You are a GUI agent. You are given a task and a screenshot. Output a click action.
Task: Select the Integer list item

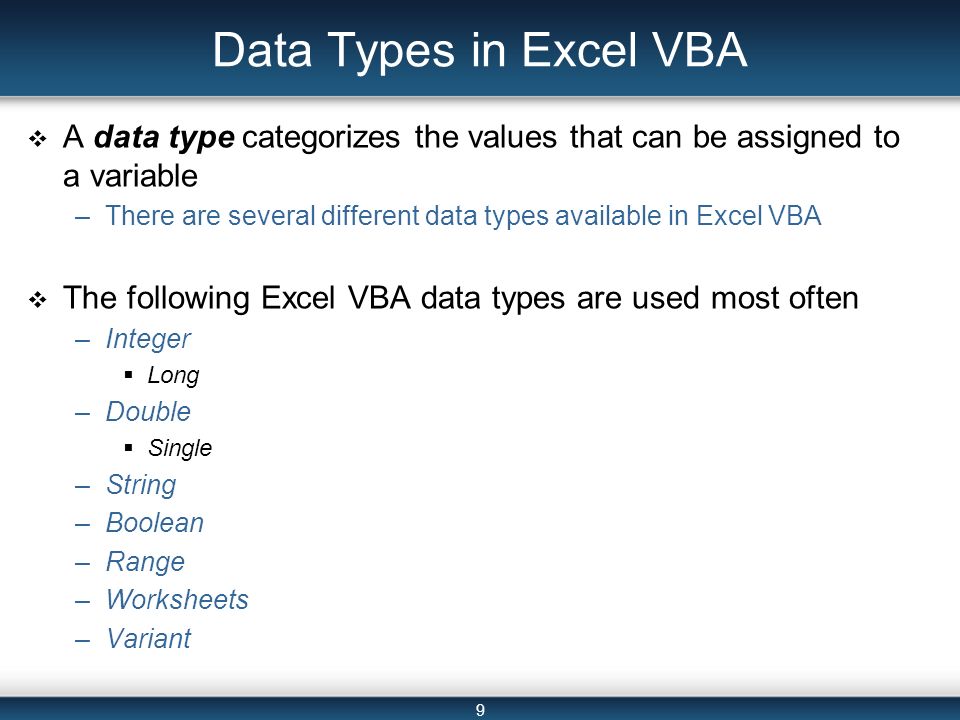148,339
